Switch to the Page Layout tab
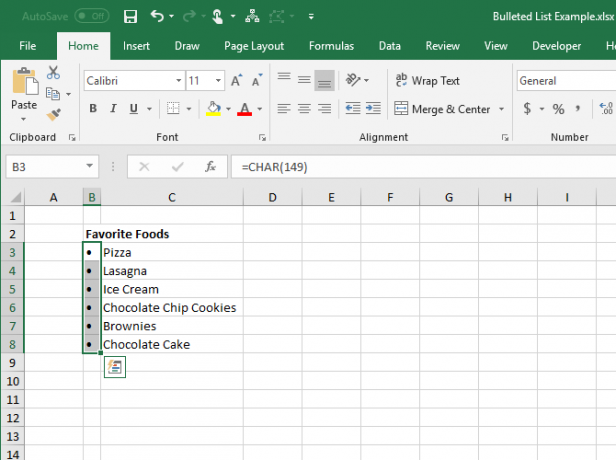Image resolution: width=616 pixels, height=460 pixels. tap(254, 46)
